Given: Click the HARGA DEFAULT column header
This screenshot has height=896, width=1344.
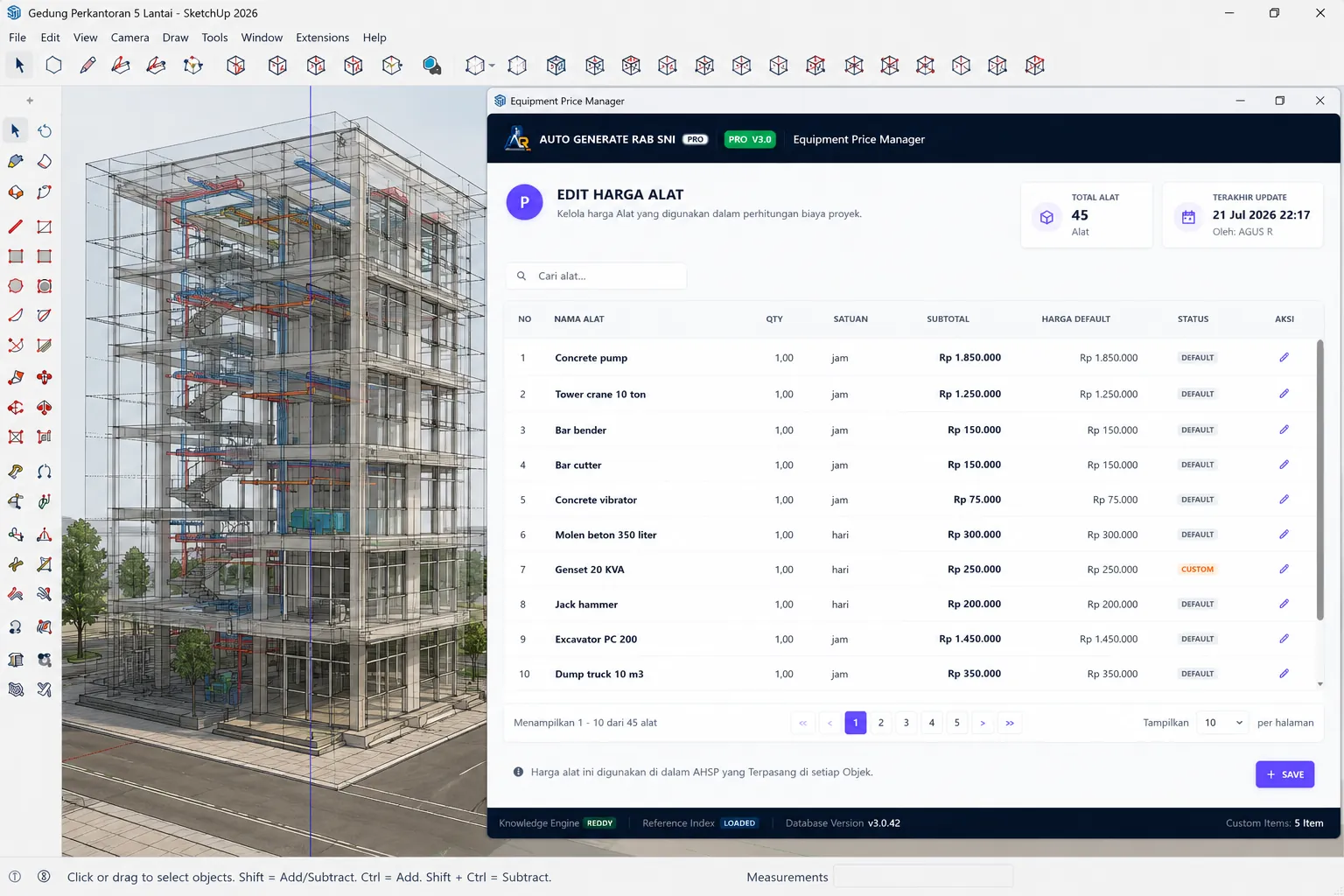Looking at the screenshot, I should 1075,319.
